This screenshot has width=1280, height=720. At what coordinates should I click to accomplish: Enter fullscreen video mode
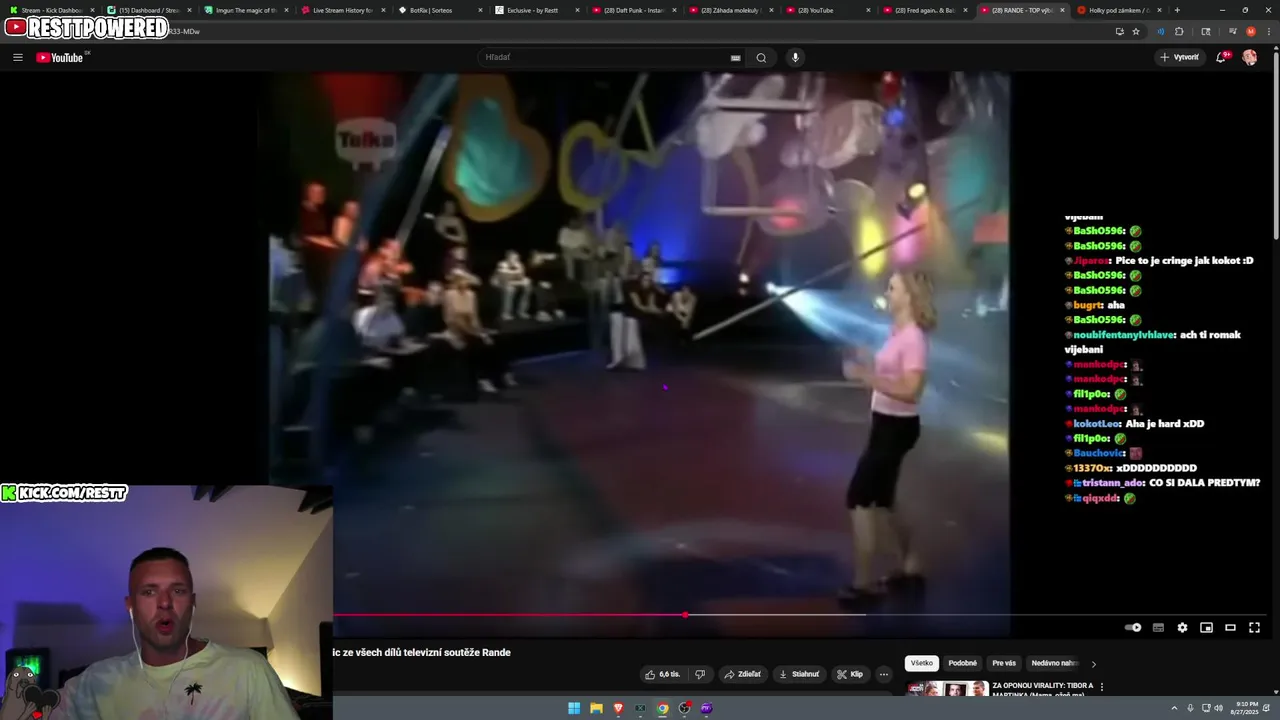(x=1254, y=627)
